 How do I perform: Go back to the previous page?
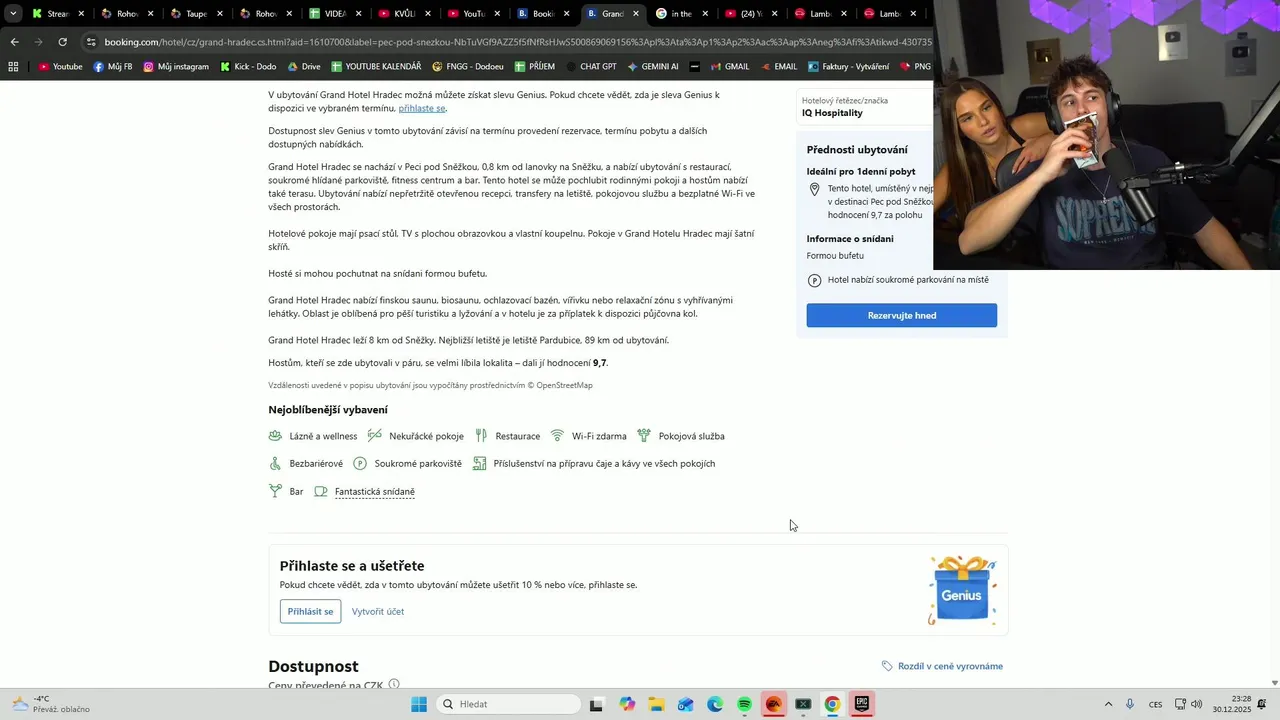click(x=14, y=42)
